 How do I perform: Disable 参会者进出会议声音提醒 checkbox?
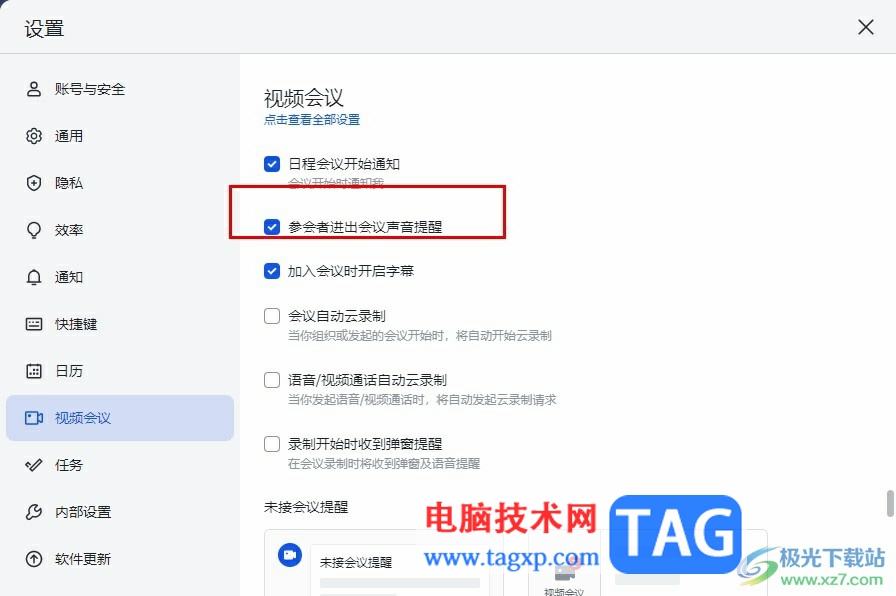[272, 227]
